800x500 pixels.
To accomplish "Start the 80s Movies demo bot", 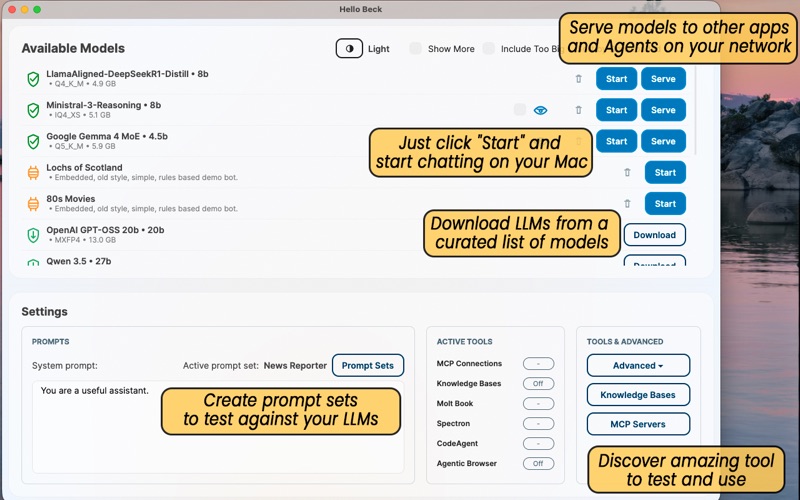I will tap(665, 204).
